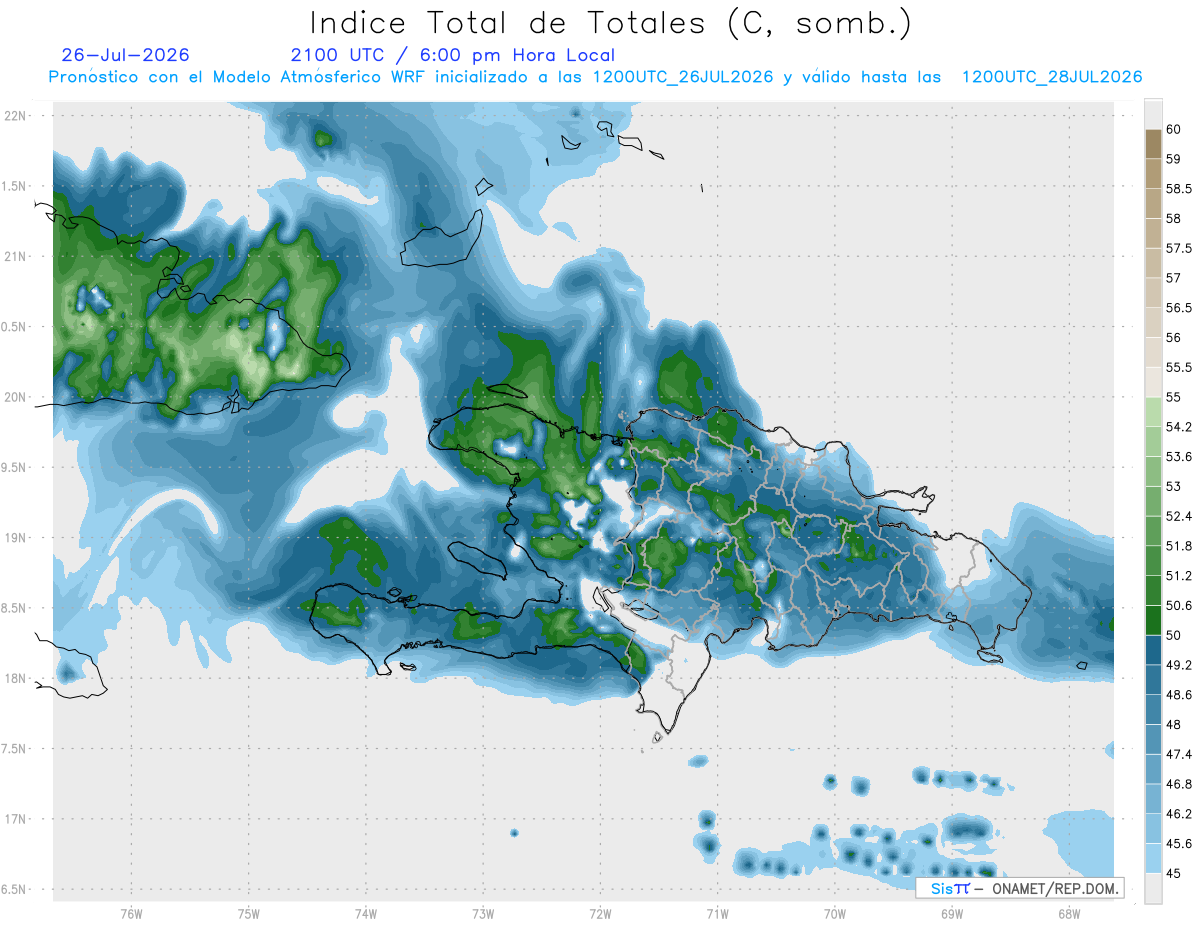This screenshot has height=927, width=1200.
Task: Click the "73W" longitude label
Action: point(483,914)
